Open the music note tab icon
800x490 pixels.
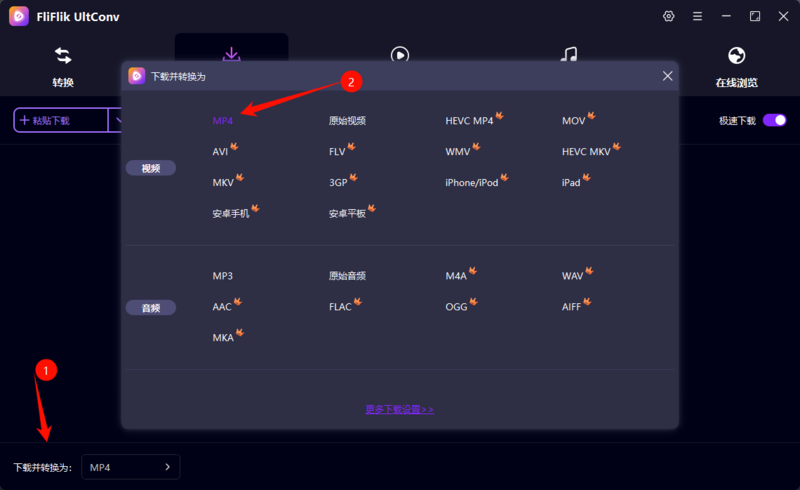point(568,55)
